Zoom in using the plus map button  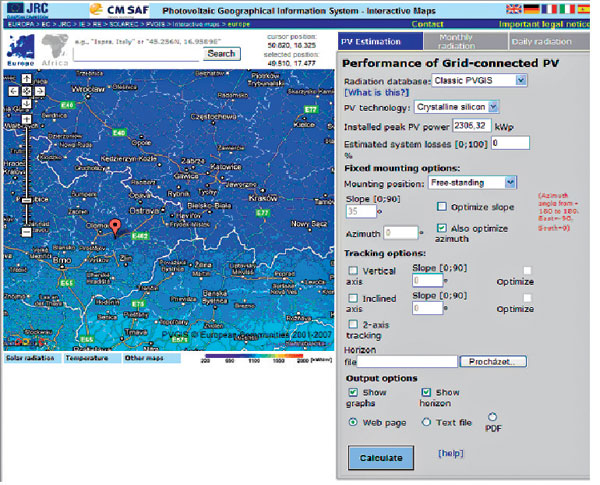[x=26, y=119]
